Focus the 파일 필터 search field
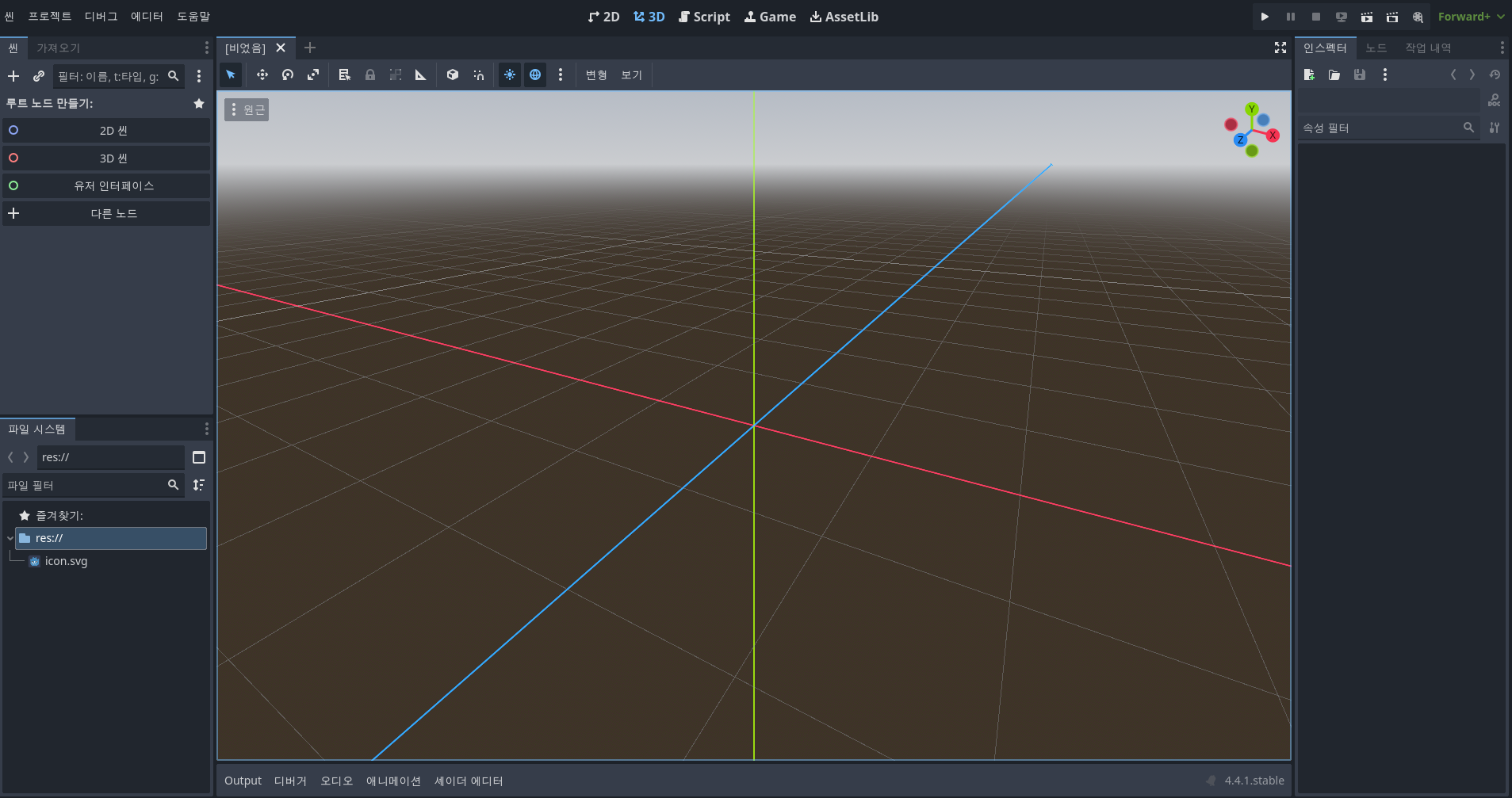 [x=94, y=485]
